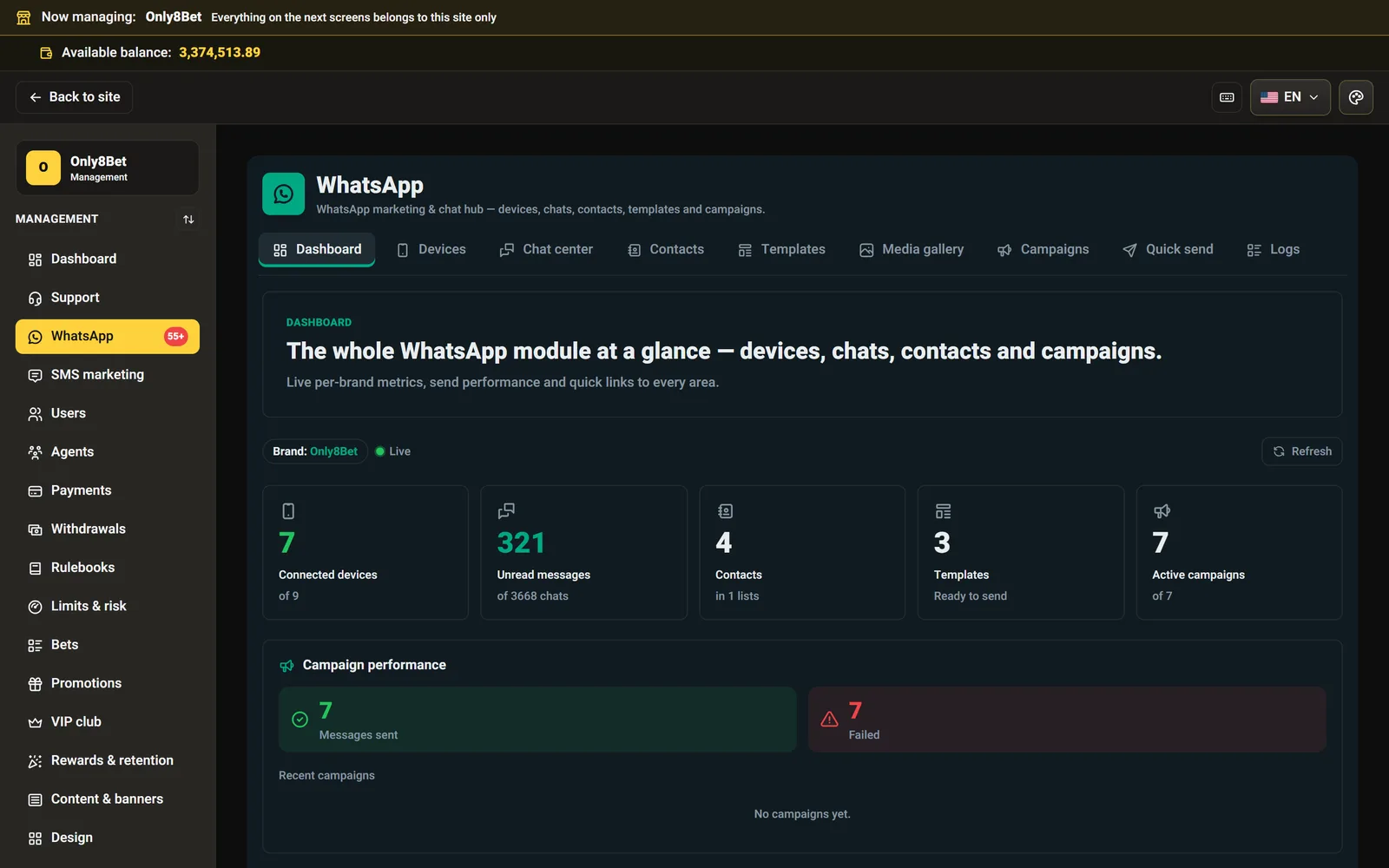
Task: Open the EN language dropdown
Action: point(1290,97)
